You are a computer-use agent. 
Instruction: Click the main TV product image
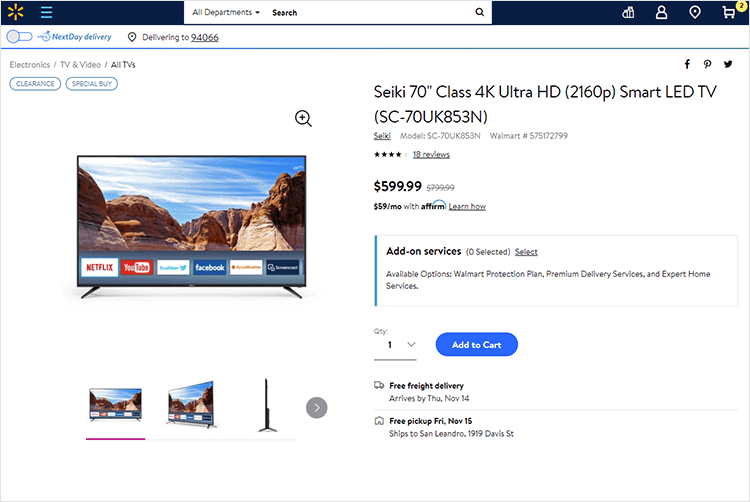(191, 227)
